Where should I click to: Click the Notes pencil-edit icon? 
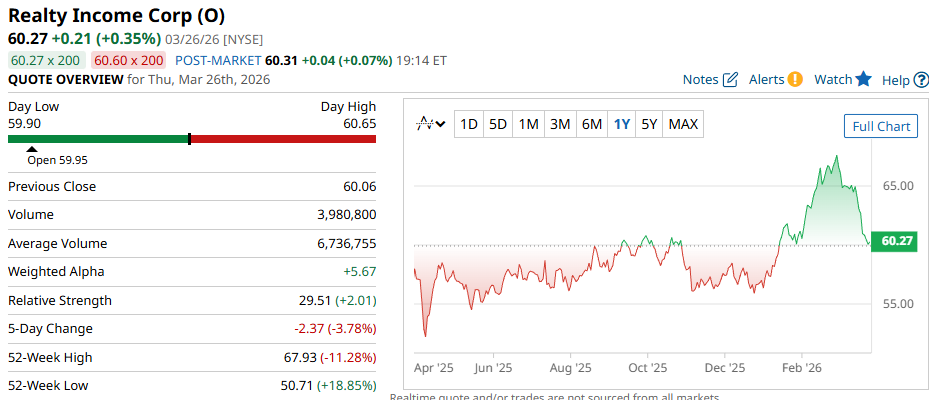click(730, 80)
